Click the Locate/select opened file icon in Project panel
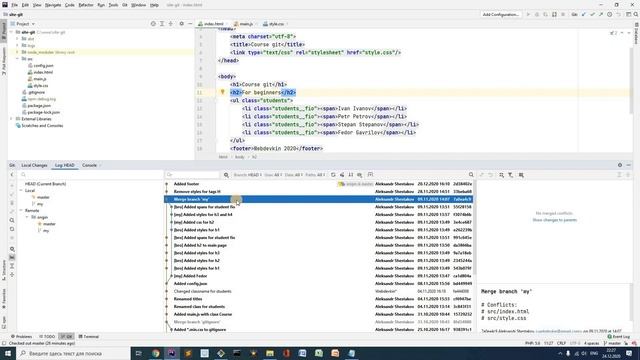The image size is (640, 360). (x=153, y=24)
